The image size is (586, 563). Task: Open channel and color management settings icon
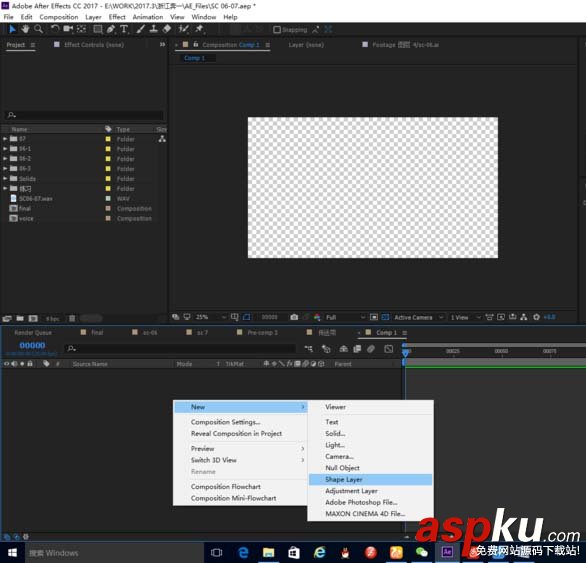[x=317, y=317]
